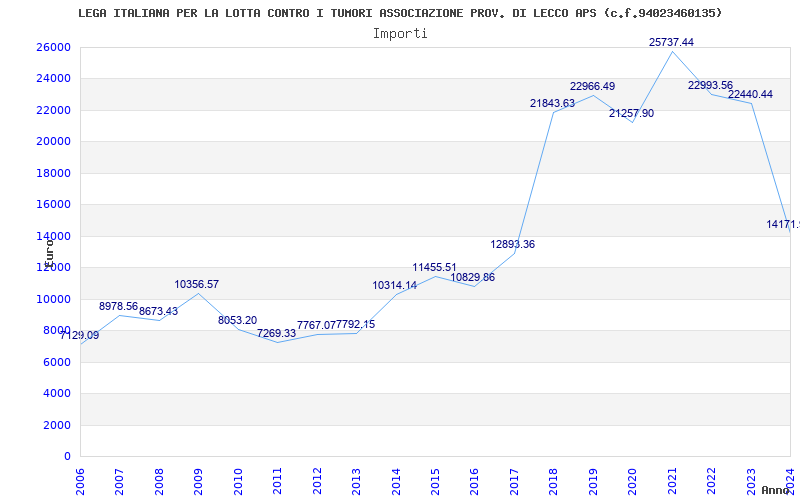Select the 11455.51 data label
The image size is (800, 500).
tap(434, 267)
